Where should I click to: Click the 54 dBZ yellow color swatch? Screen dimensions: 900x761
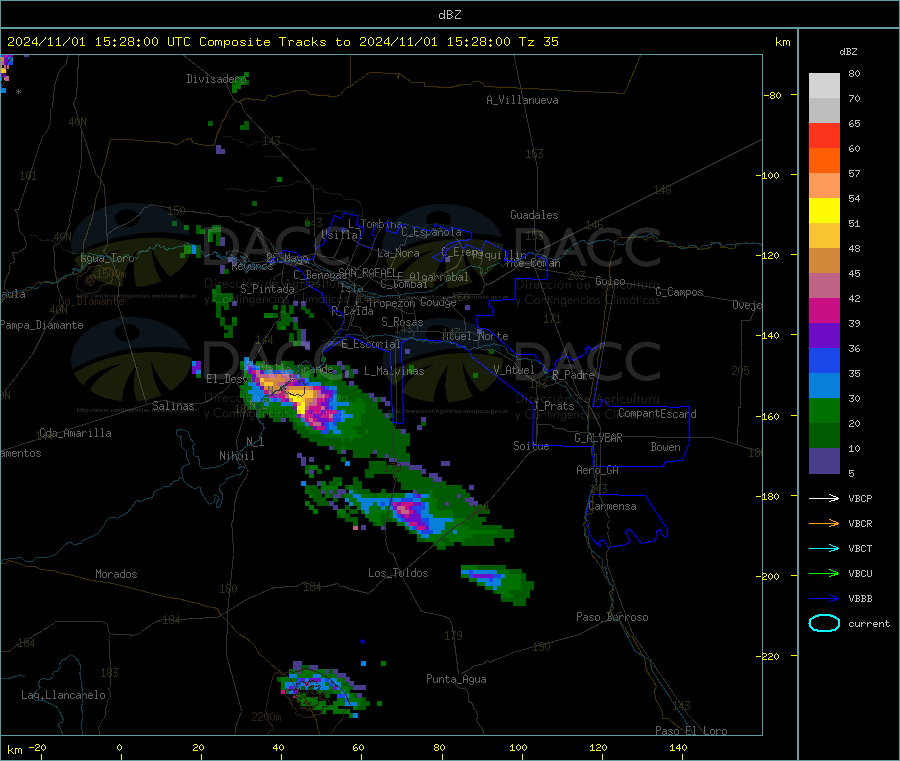[824, 211]
